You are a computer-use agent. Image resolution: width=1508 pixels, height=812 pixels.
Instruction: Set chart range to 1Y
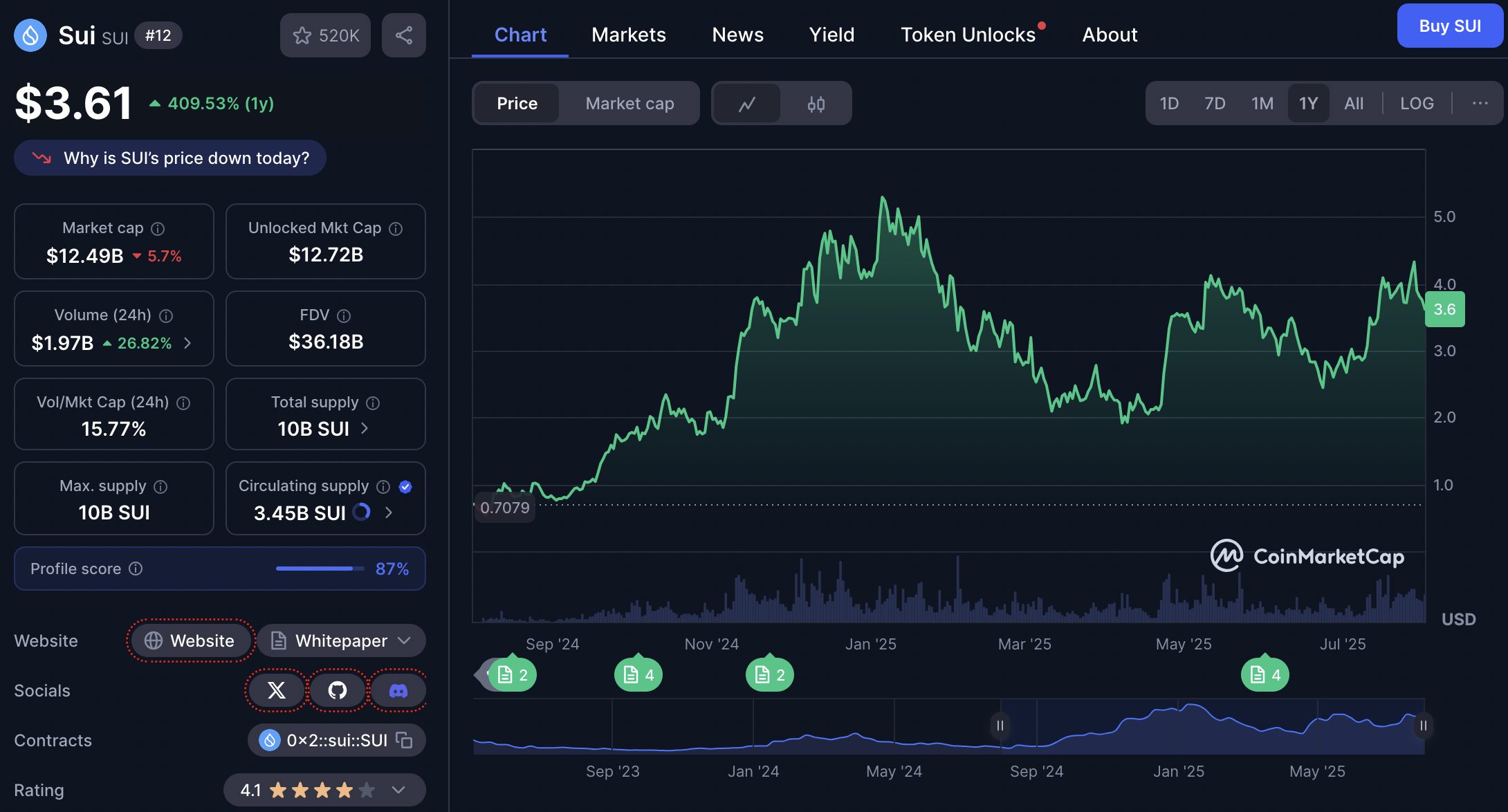pos(1308,103)
